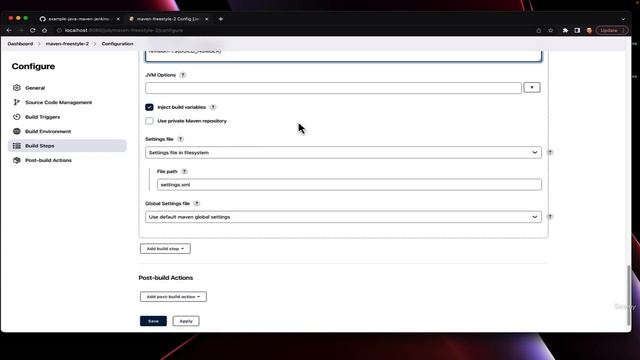640x360 pixels.
Task: Open the Settings file dropdown
Action: (x=343, y=153)
